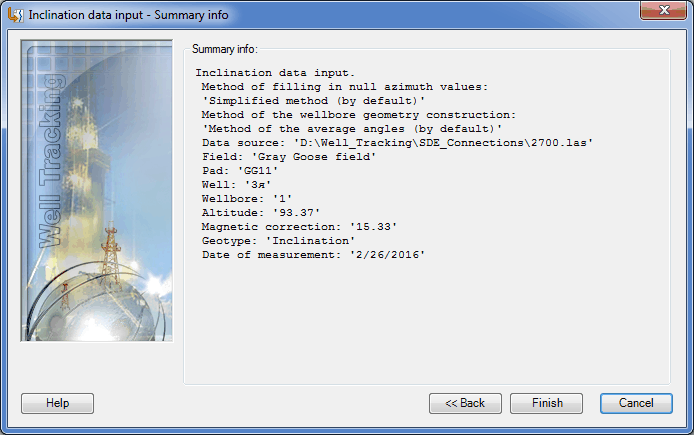Click Date of measurement '2/26/2016' line
694x435 pixels.
[313, 255]
